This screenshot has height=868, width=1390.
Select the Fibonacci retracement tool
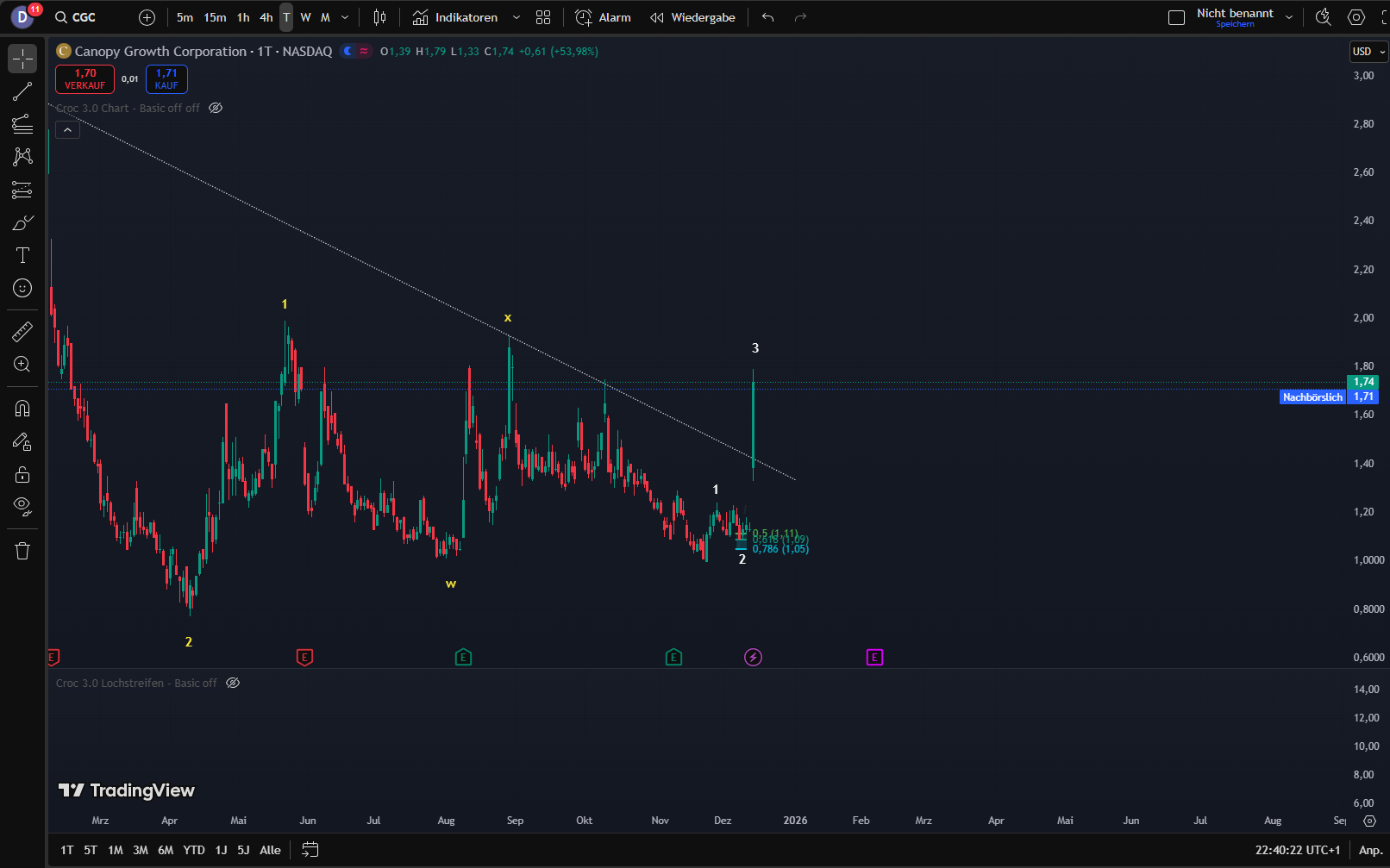coord(22,124)
